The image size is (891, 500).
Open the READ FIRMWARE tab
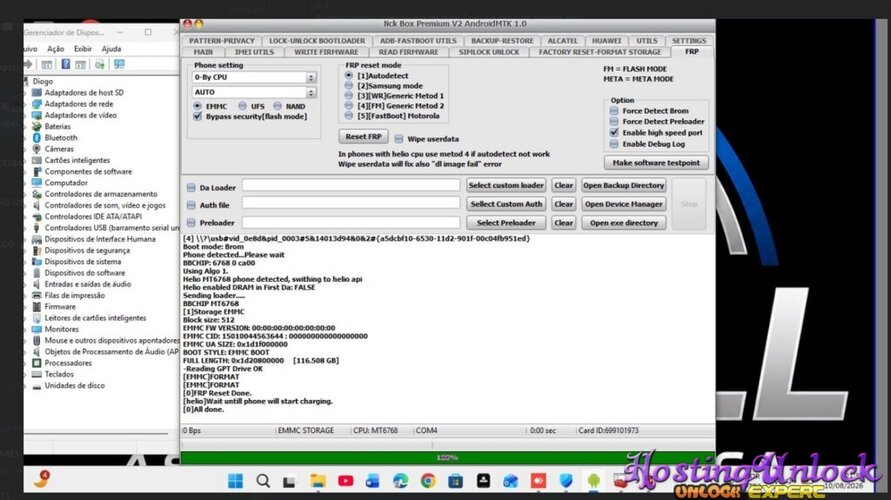(409, 52)
